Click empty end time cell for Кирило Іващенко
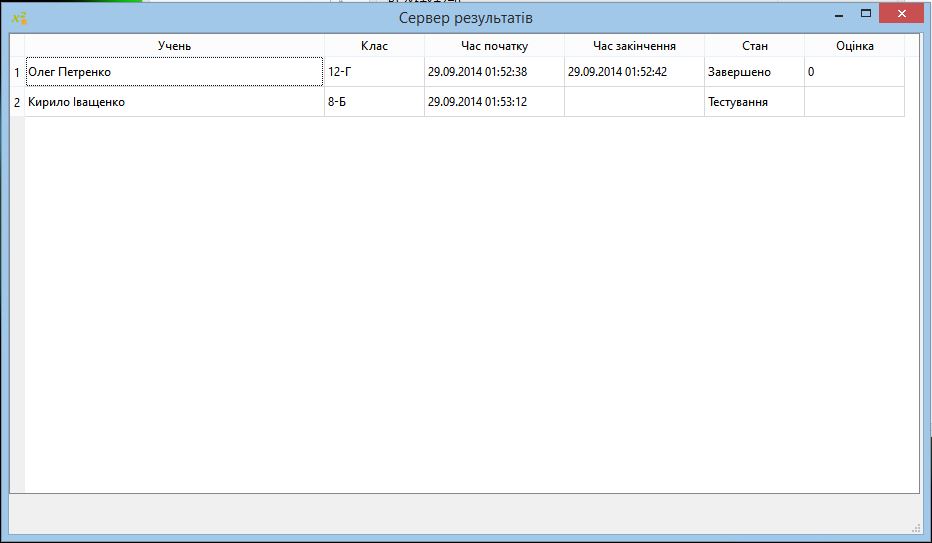Screen dimensions: 932x543 point(634,102)
